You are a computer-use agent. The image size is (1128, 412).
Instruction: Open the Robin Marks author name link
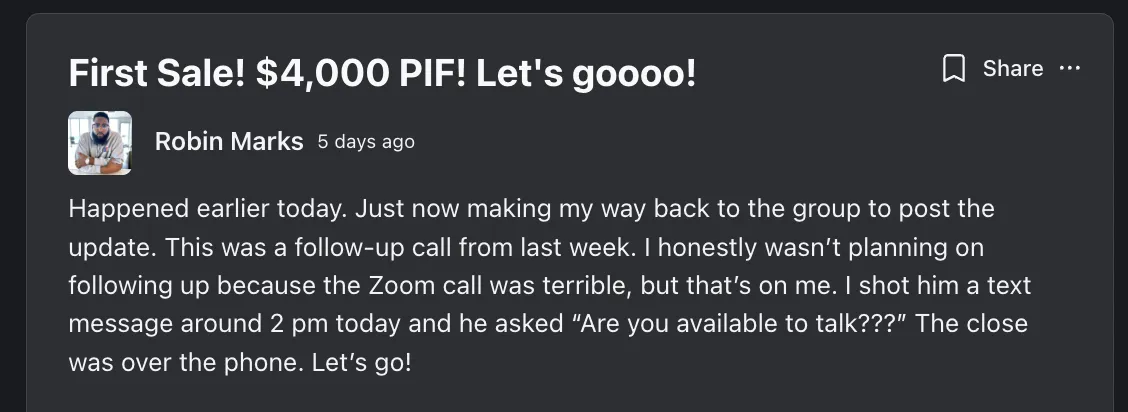point(229,142)
